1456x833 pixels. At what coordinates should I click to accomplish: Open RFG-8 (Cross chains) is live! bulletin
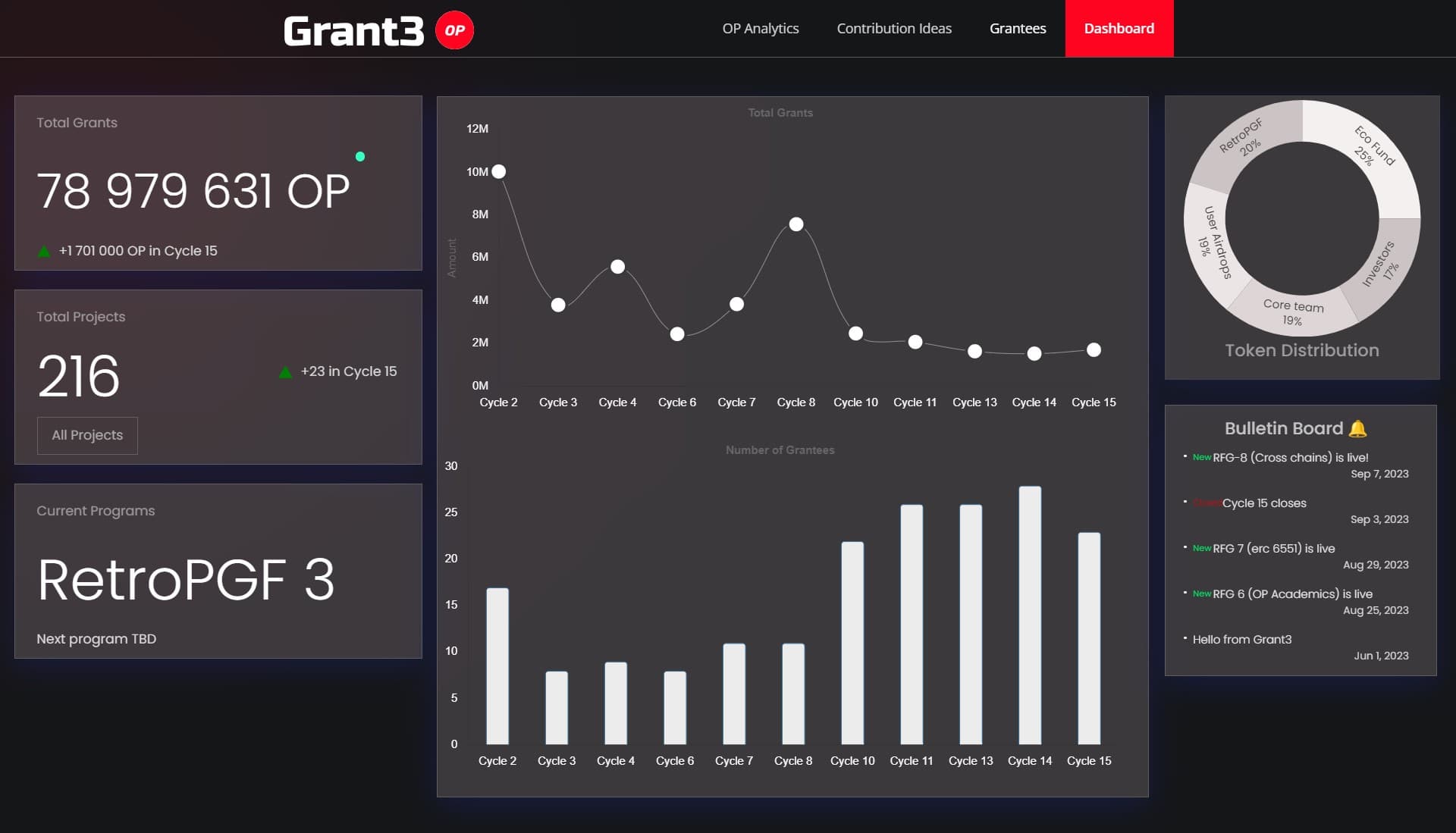click(1290, 457)
